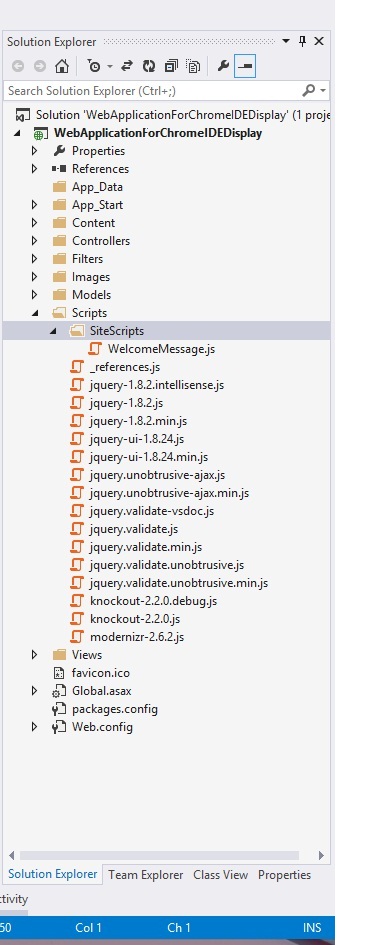Switch to the Team Explorer tab

click(145, 874)
